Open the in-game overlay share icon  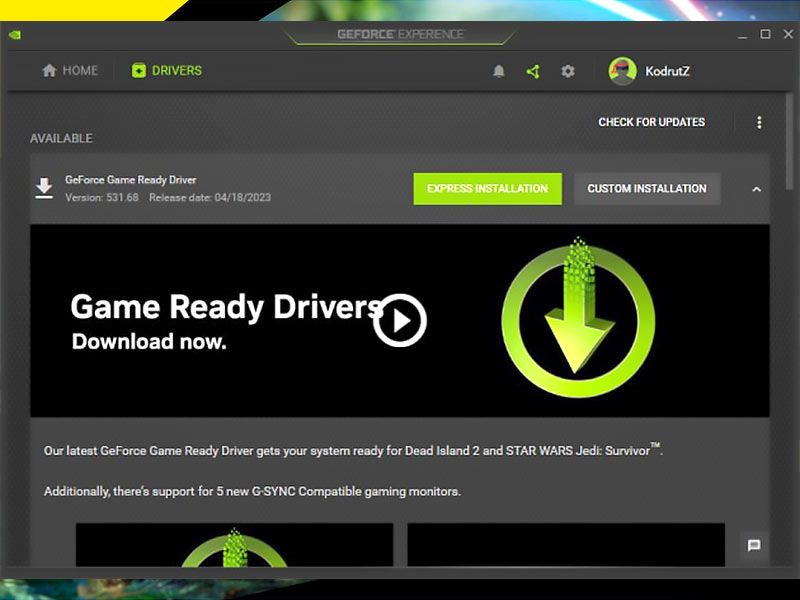533,71
